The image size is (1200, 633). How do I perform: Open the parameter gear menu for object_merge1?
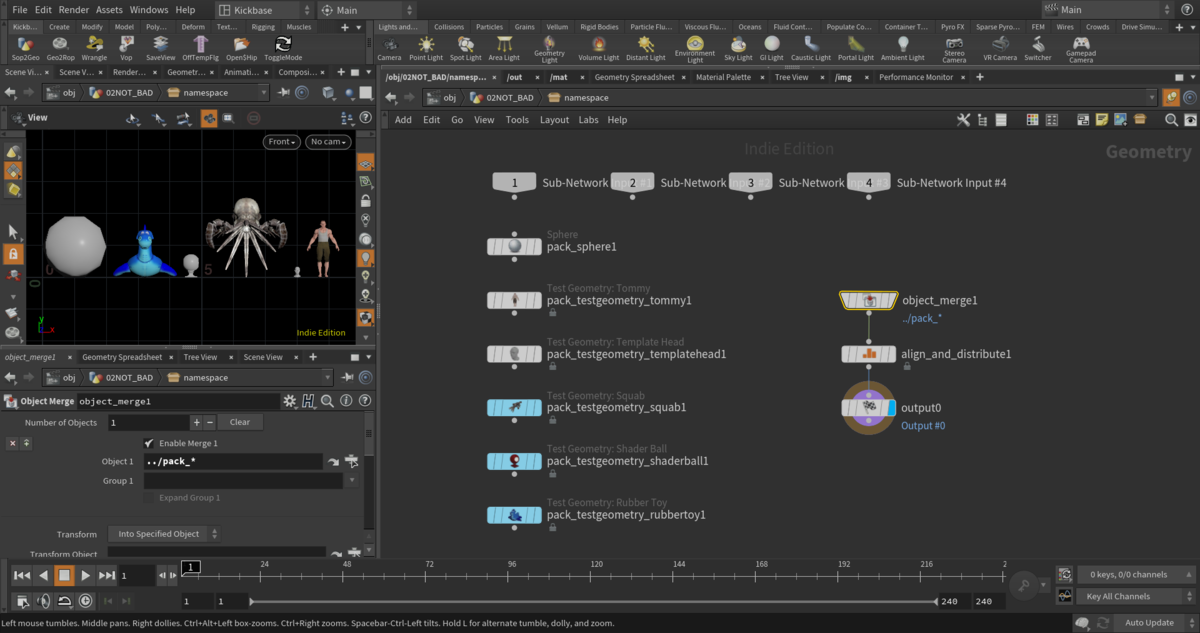[x=290, y=401]
